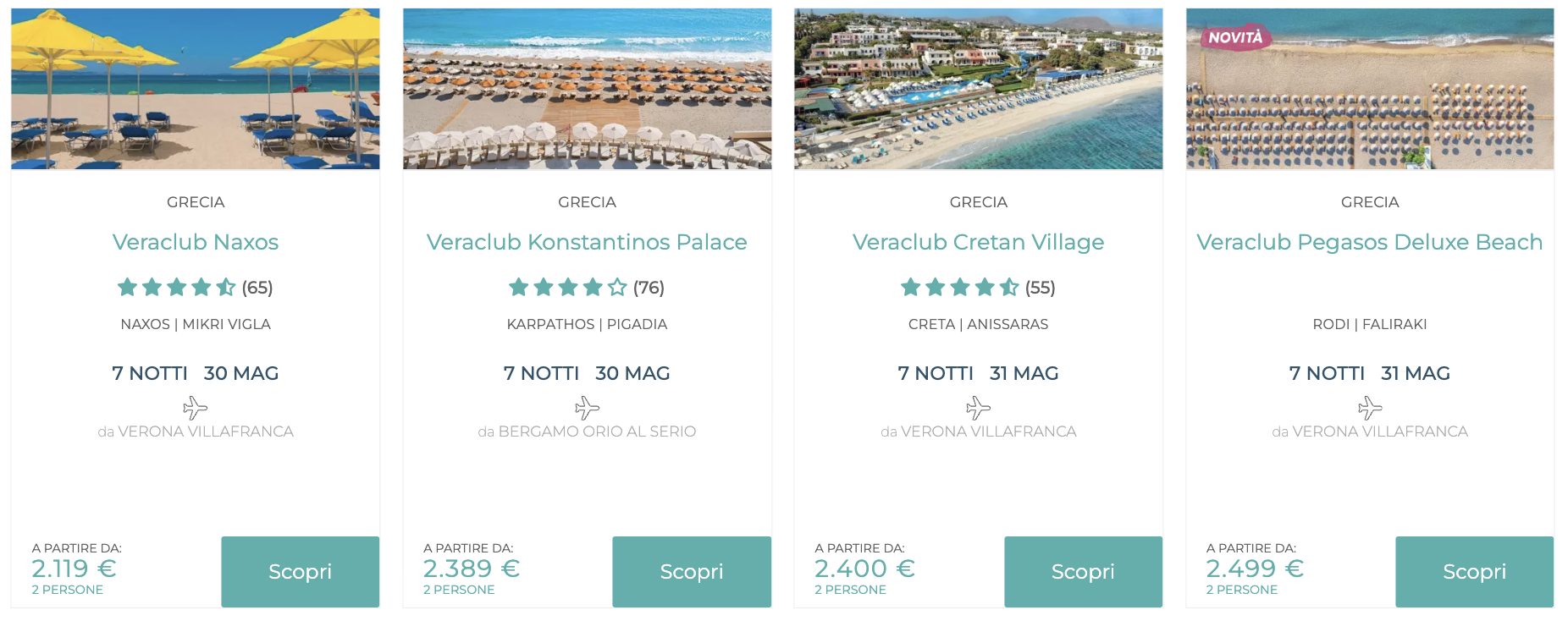Click the star rating of Cretan Village

pyautogui.click(x=960, y=288)
